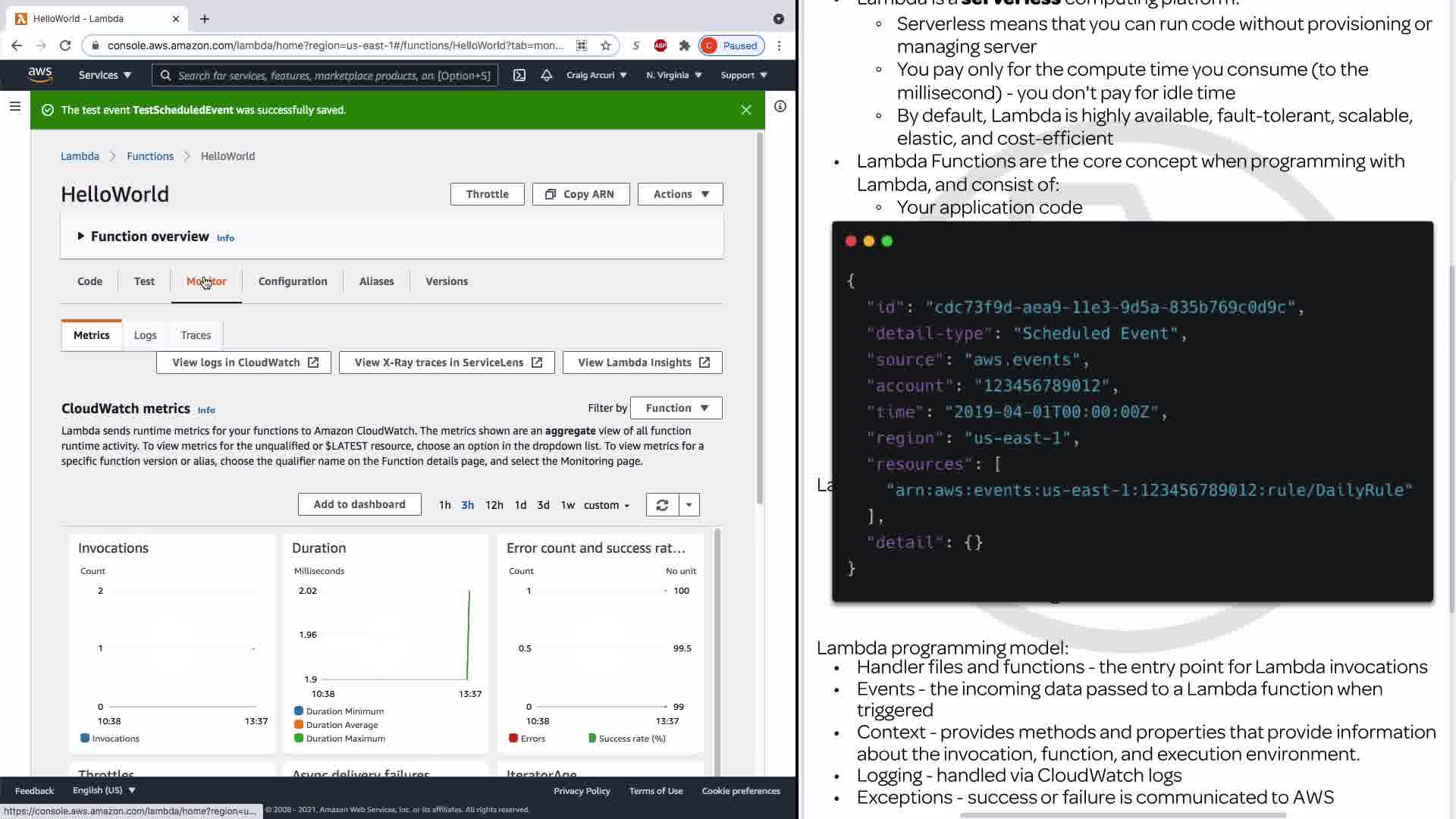The image size is (1456, 819).
Task: Open browser extensions puzzle icon
Action: pos(685,45)
